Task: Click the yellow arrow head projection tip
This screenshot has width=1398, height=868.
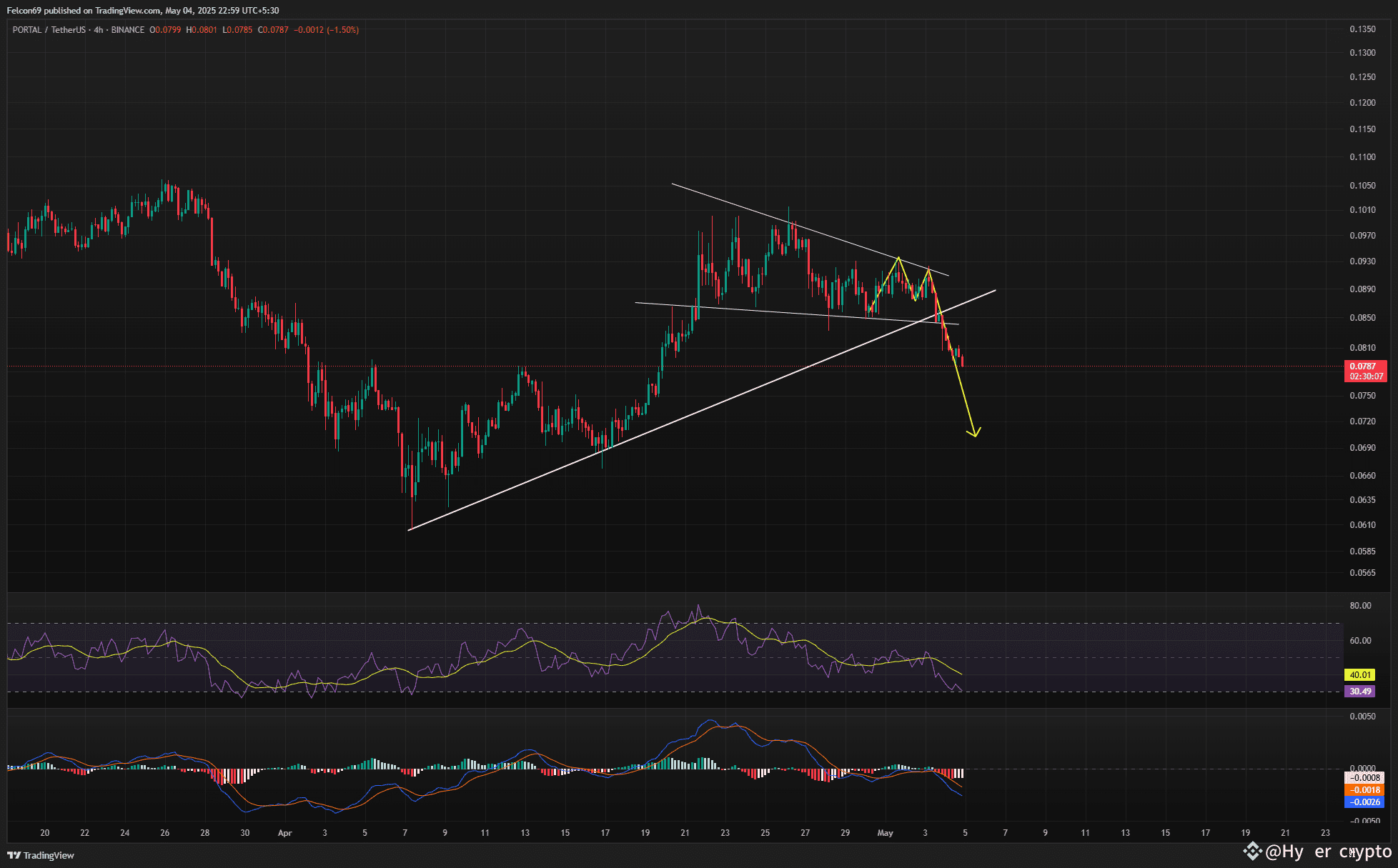Action: click(975, 434)
